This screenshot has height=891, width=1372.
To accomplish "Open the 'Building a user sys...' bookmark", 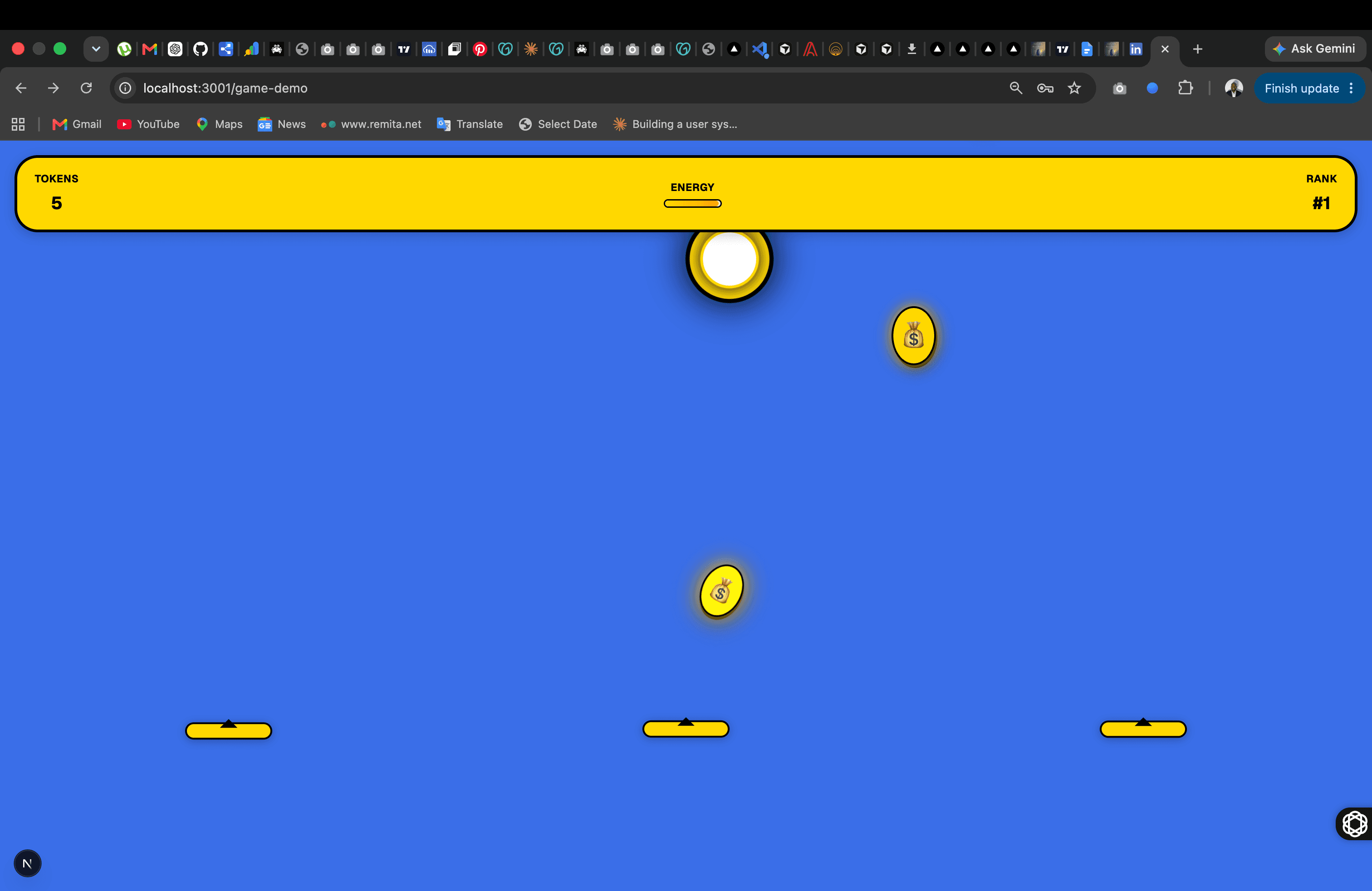I will [675, 124].
